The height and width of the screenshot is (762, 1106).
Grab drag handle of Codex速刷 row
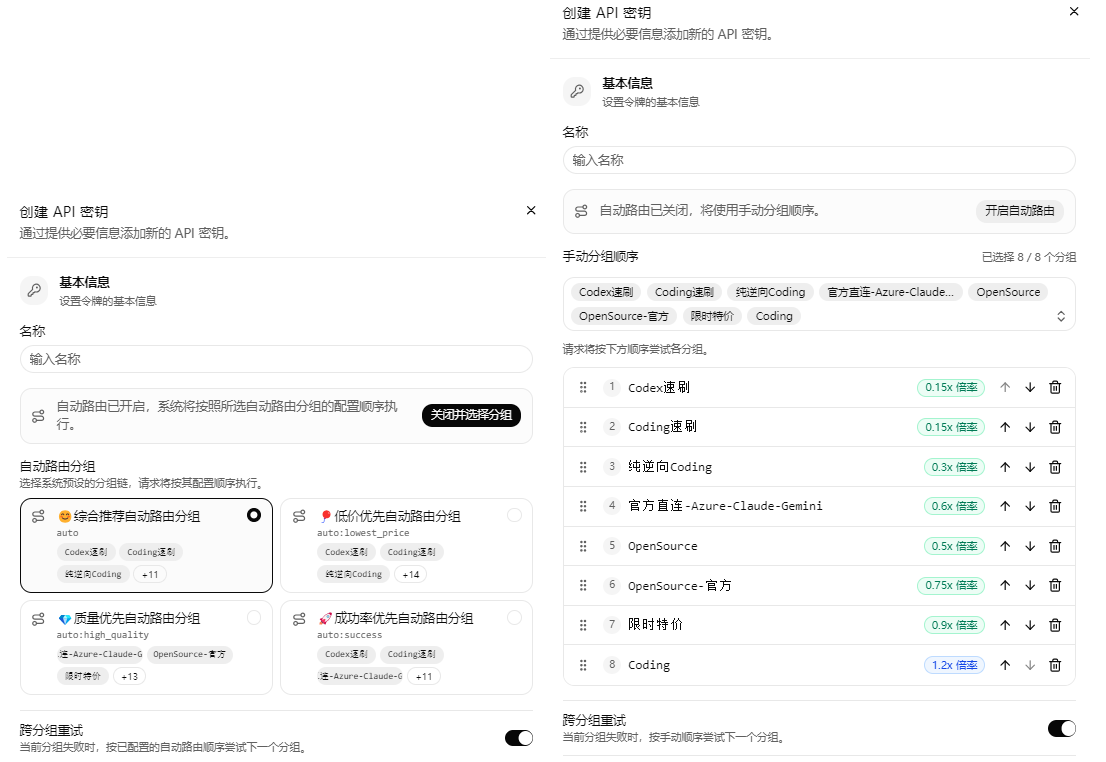583,387
